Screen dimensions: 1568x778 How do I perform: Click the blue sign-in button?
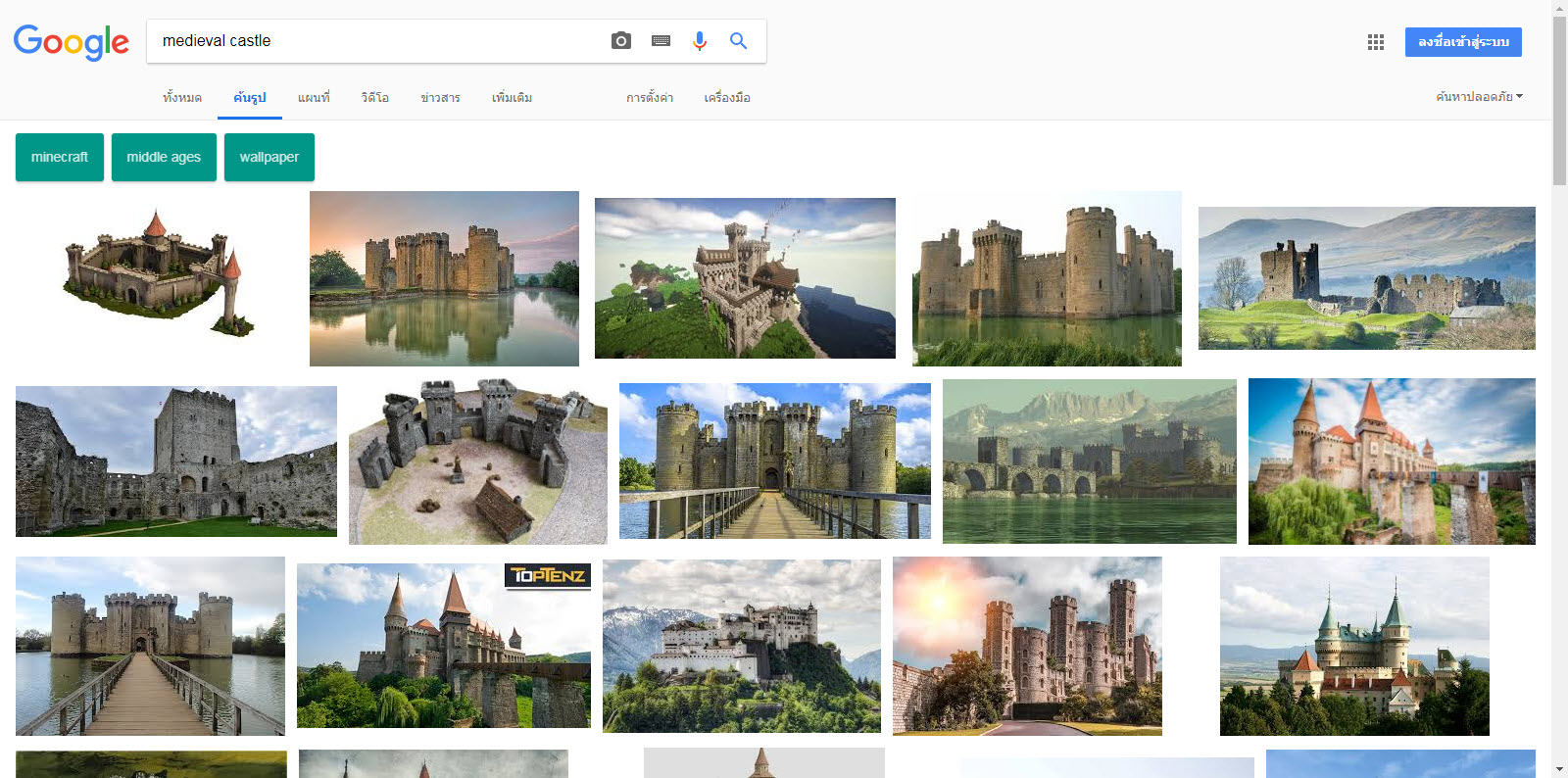click(x=1463, y=42)
